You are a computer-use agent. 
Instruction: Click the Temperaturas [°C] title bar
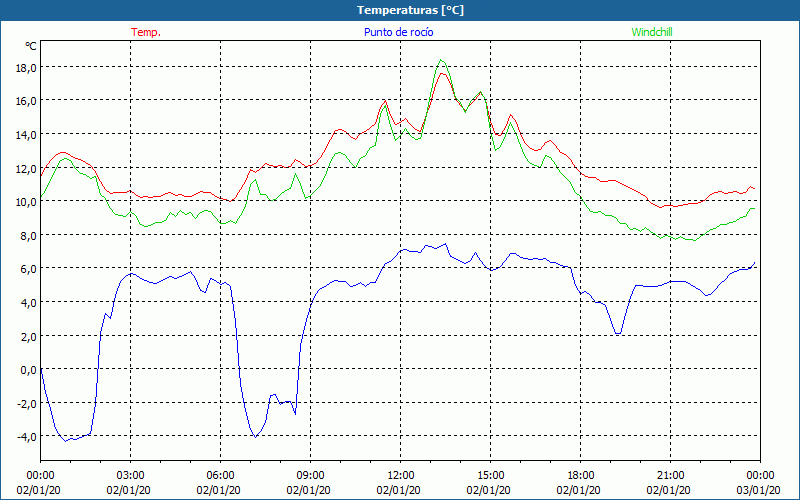tap(400, 10)
